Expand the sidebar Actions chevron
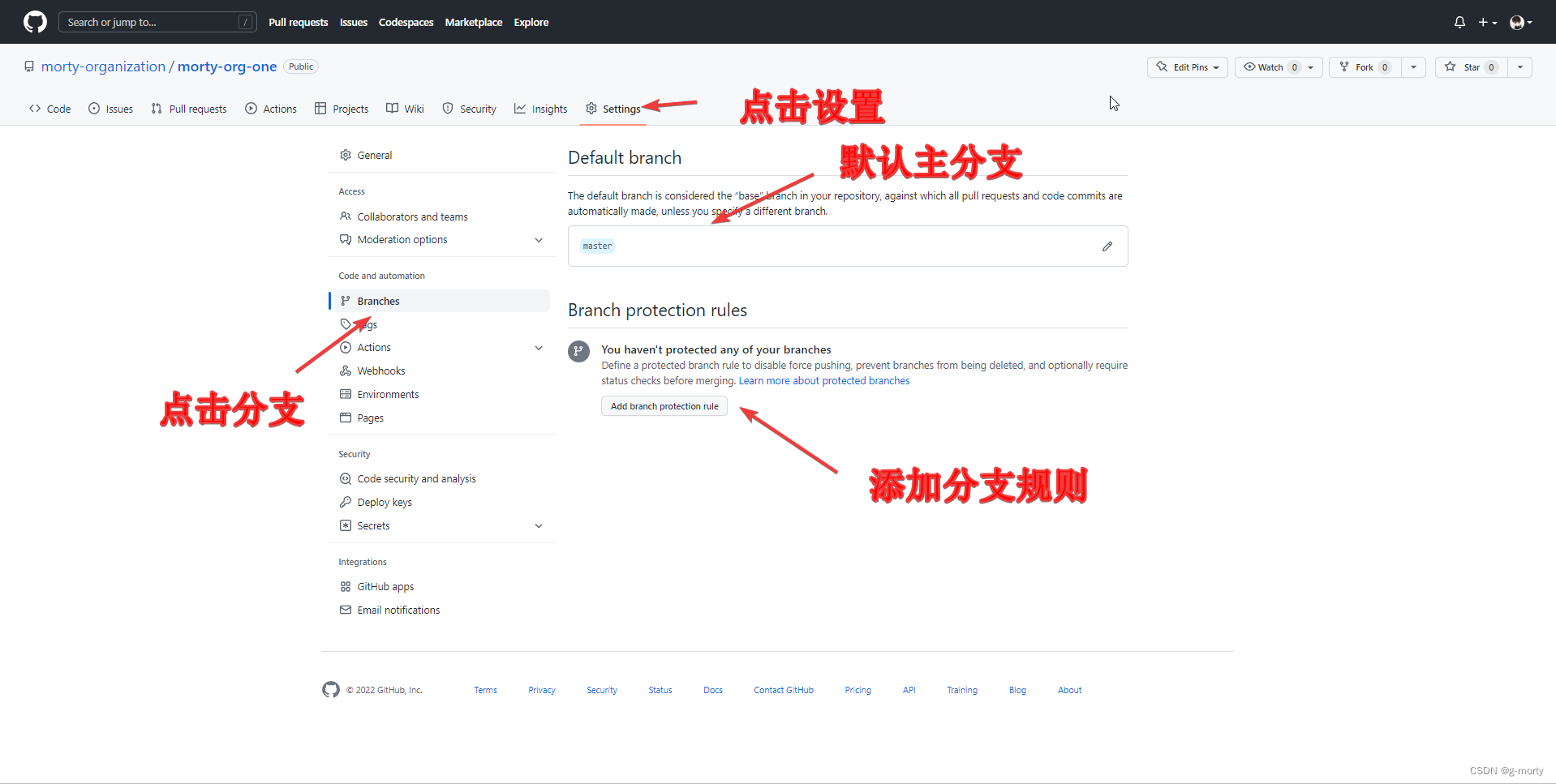1556x784 pixels. [539, 348]
